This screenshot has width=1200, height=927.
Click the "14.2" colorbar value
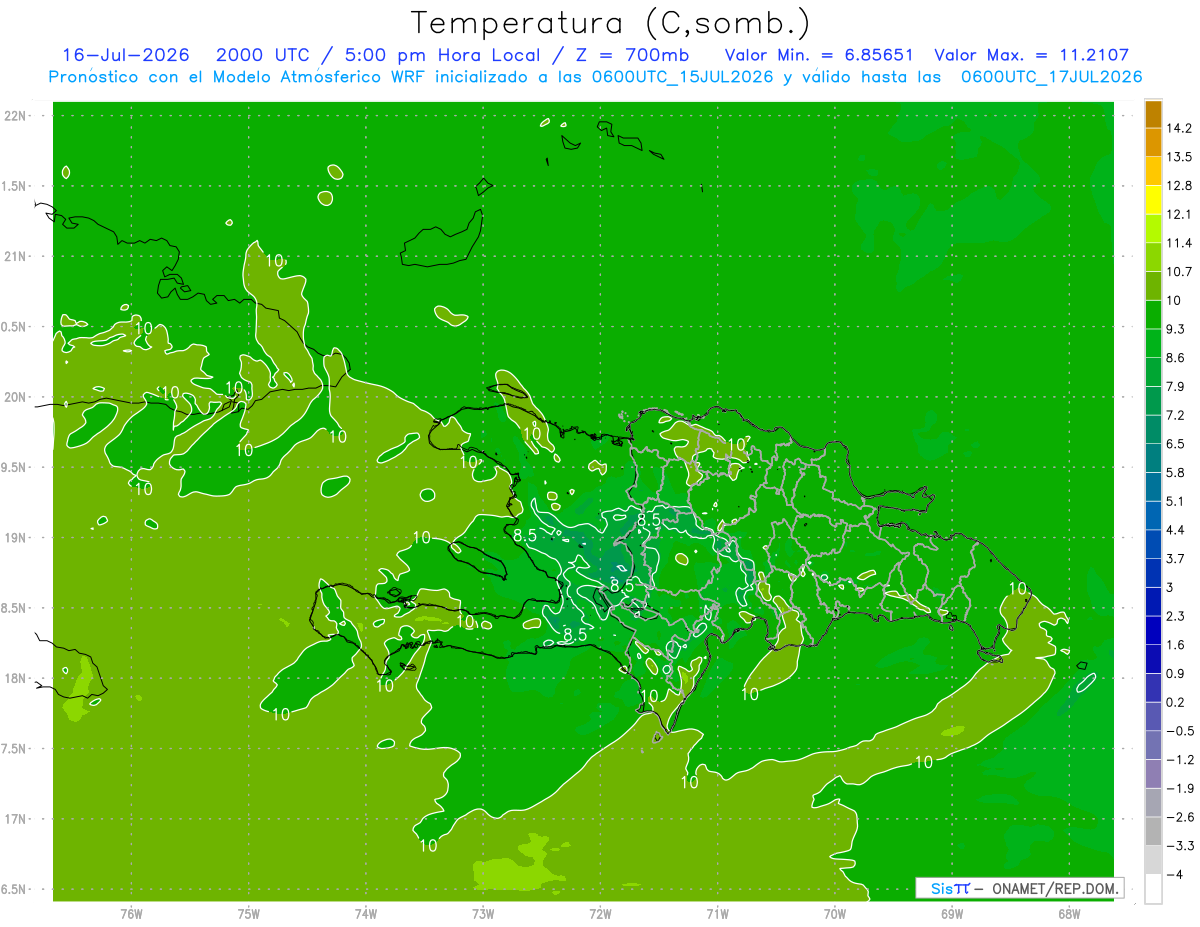tap(1178, 128)
